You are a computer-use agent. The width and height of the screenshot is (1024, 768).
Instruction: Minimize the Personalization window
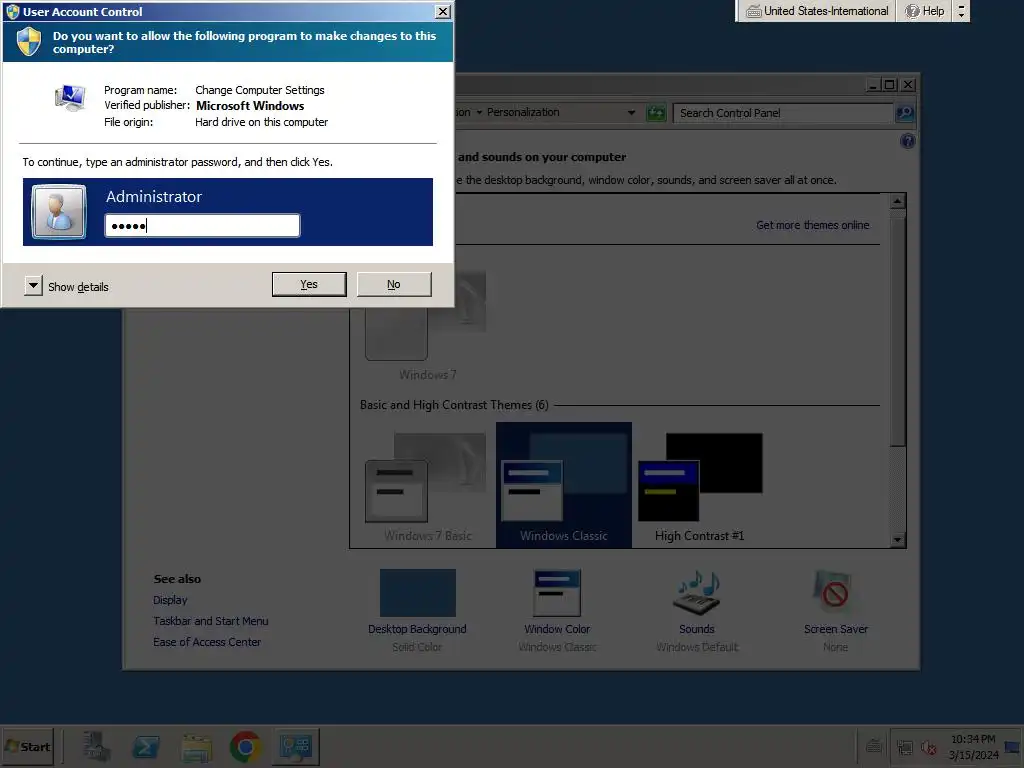(x=874, y=84)
